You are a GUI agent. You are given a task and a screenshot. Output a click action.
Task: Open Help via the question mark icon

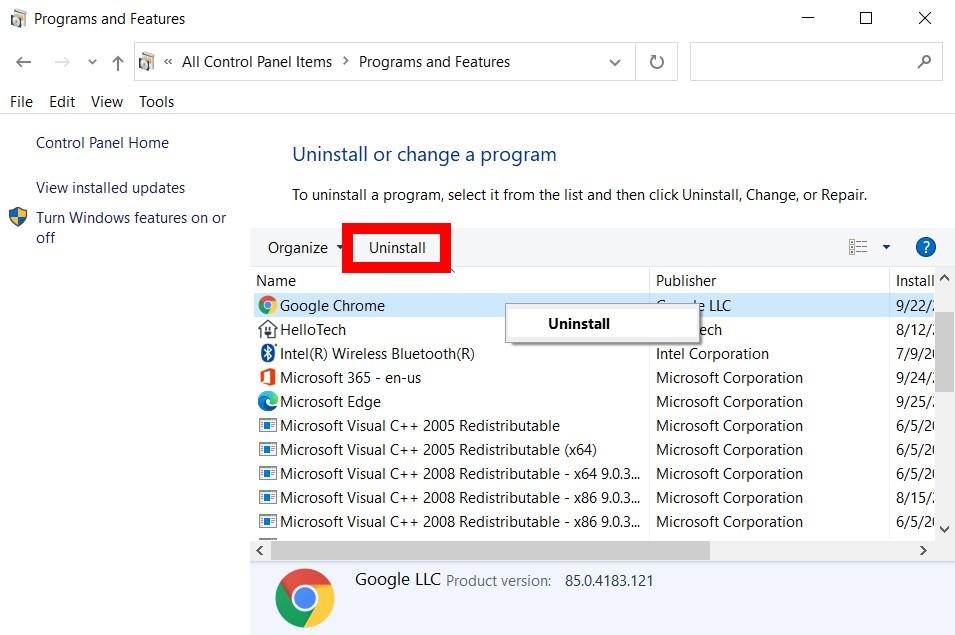[x=925, y=247]
